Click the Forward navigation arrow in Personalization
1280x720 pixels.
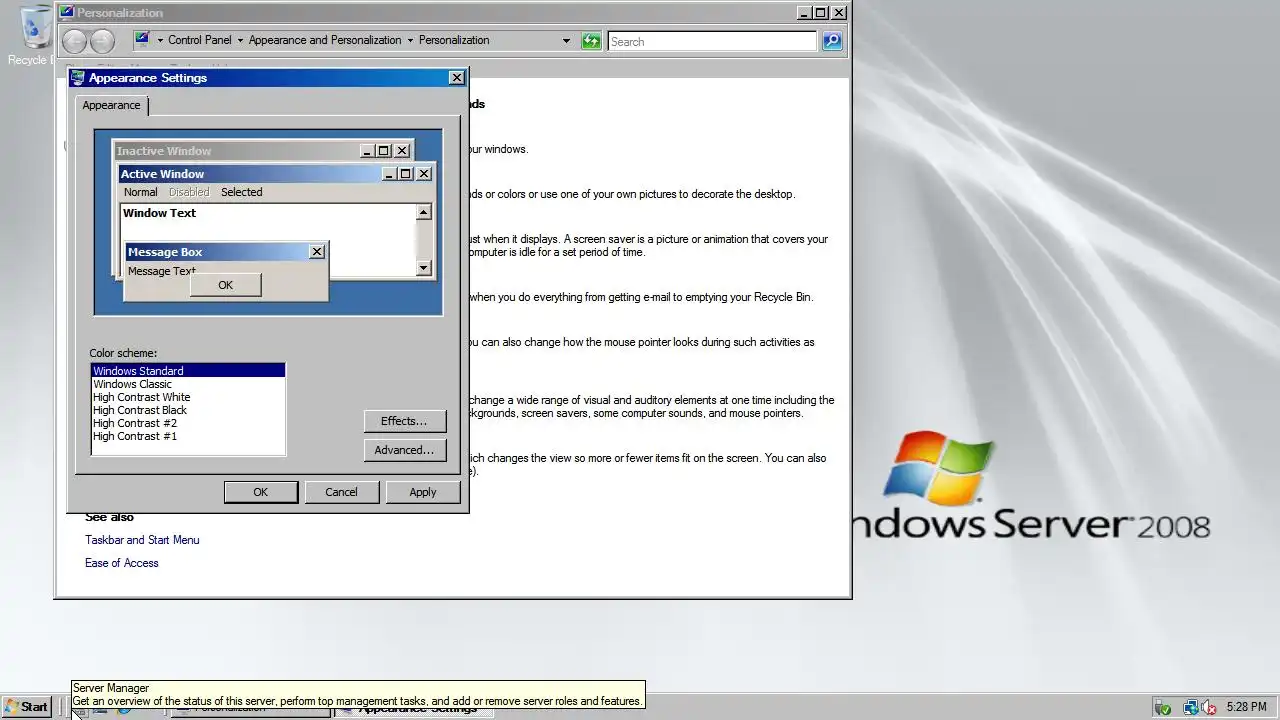click(x=102, y=41)
